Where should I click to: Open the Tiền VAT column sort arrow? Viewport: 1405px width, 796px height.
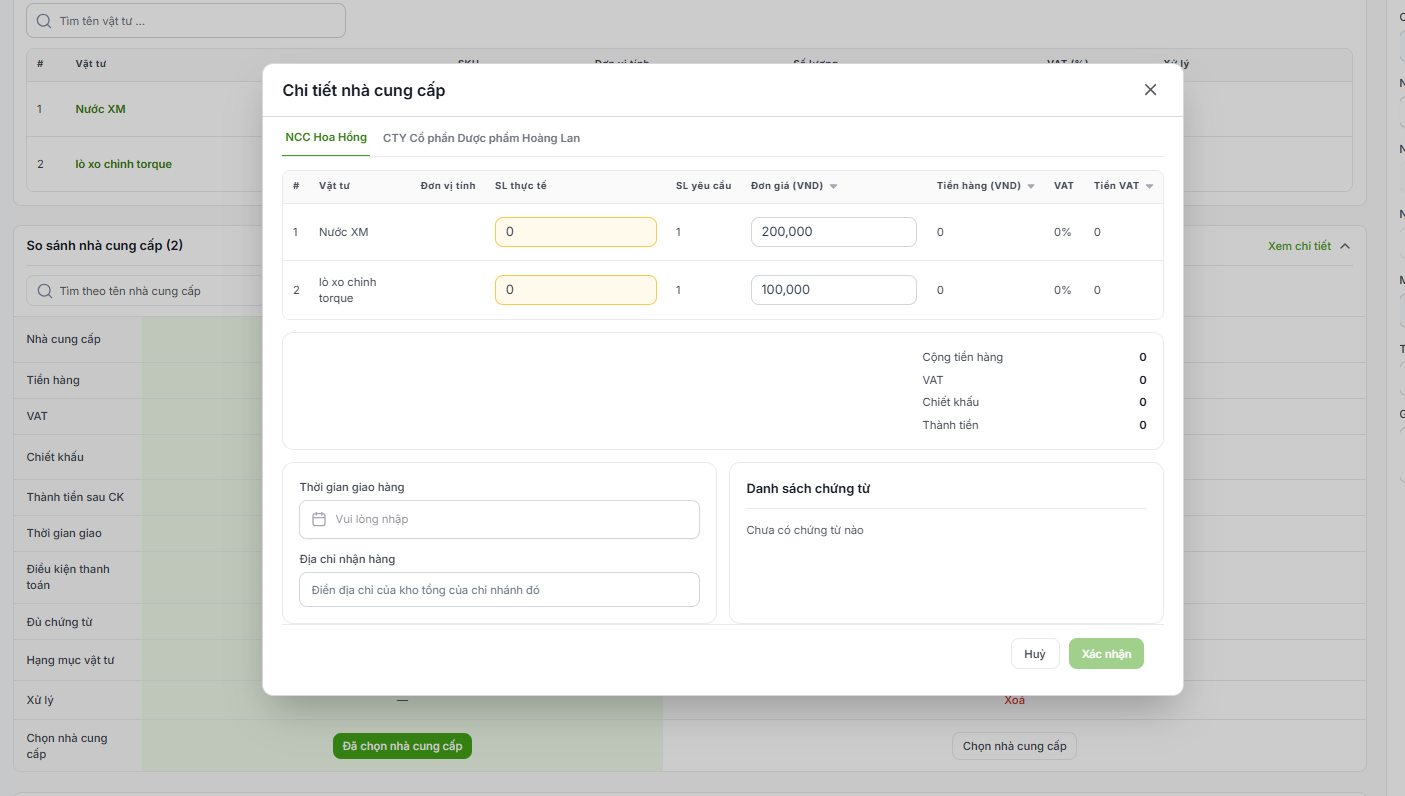click(x=1149, y=186)
